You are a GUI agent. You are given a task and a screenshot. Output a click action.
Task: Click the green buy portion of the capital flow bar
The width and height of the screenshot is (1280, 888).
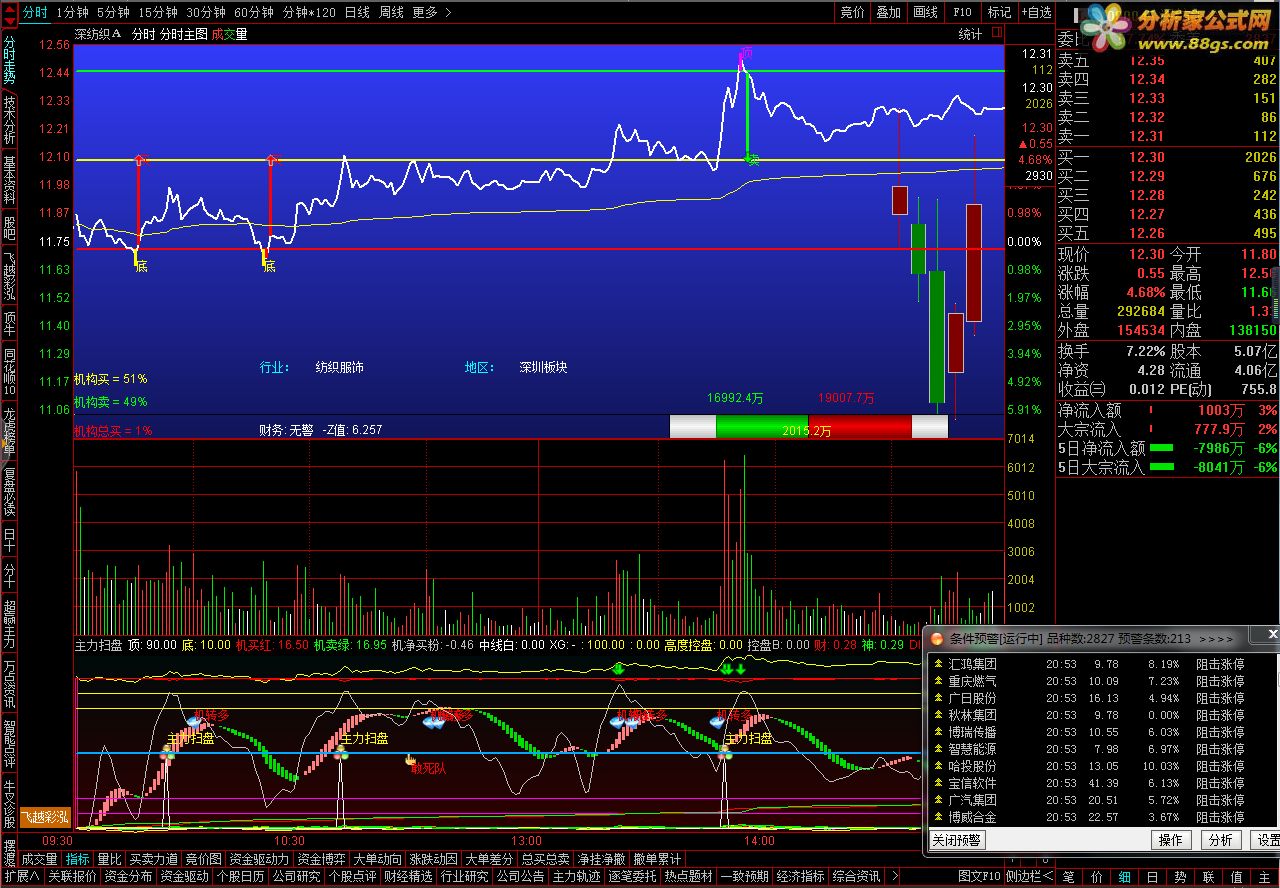[x=762, y=427]
